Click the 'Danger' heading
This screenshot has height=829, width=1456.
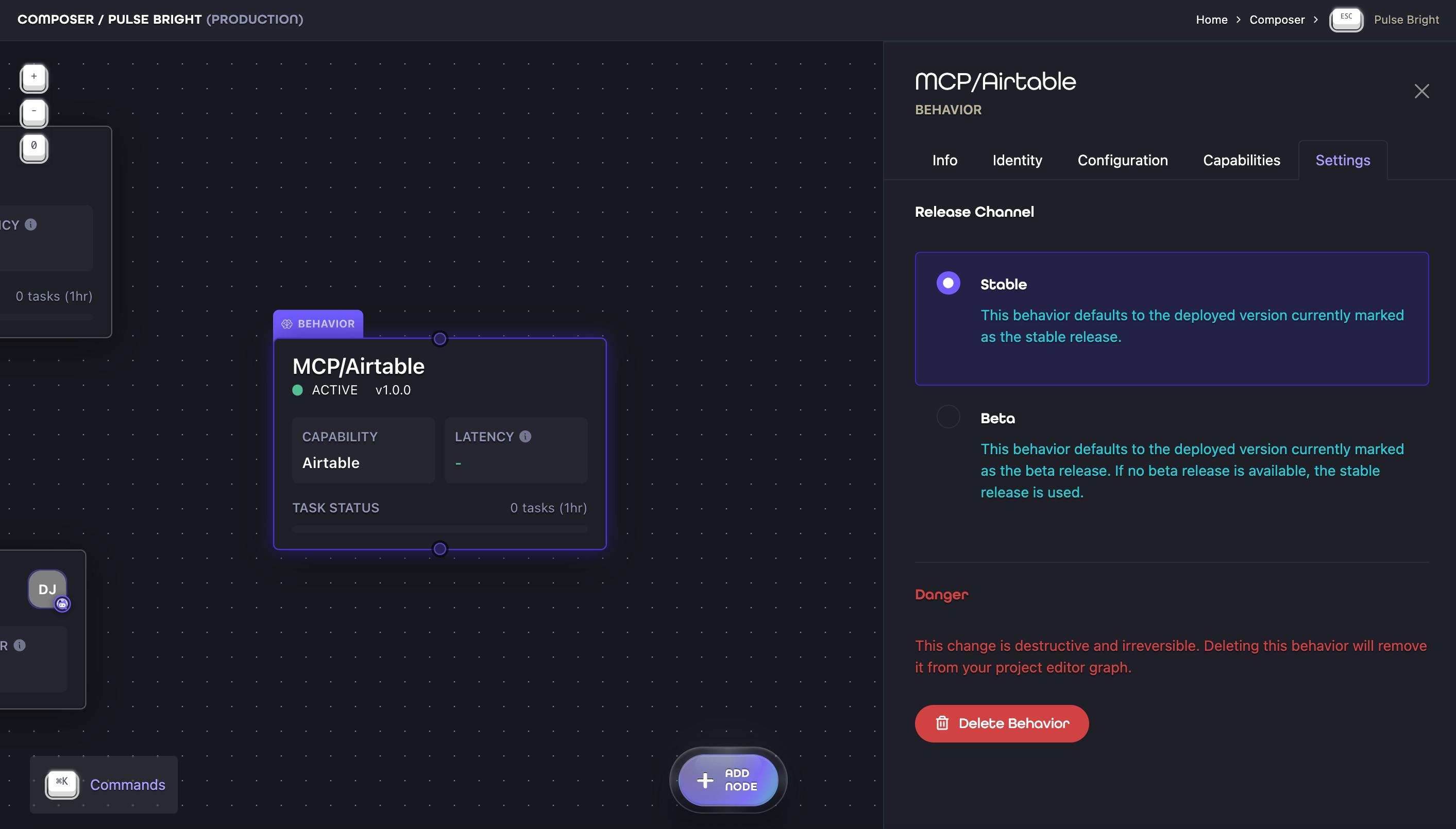coord(941,594)
